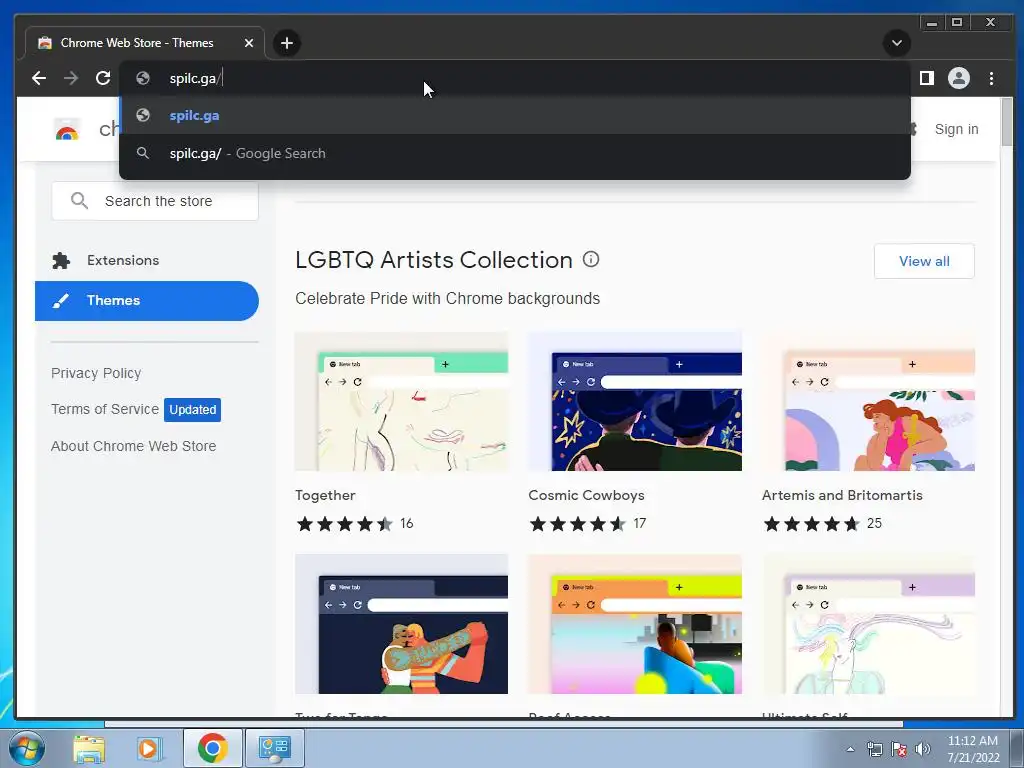Image resolution: width=1024 pixels, height=768 pixels.
Task: Click the Updated badge
Action: click(x=193, y=409)
